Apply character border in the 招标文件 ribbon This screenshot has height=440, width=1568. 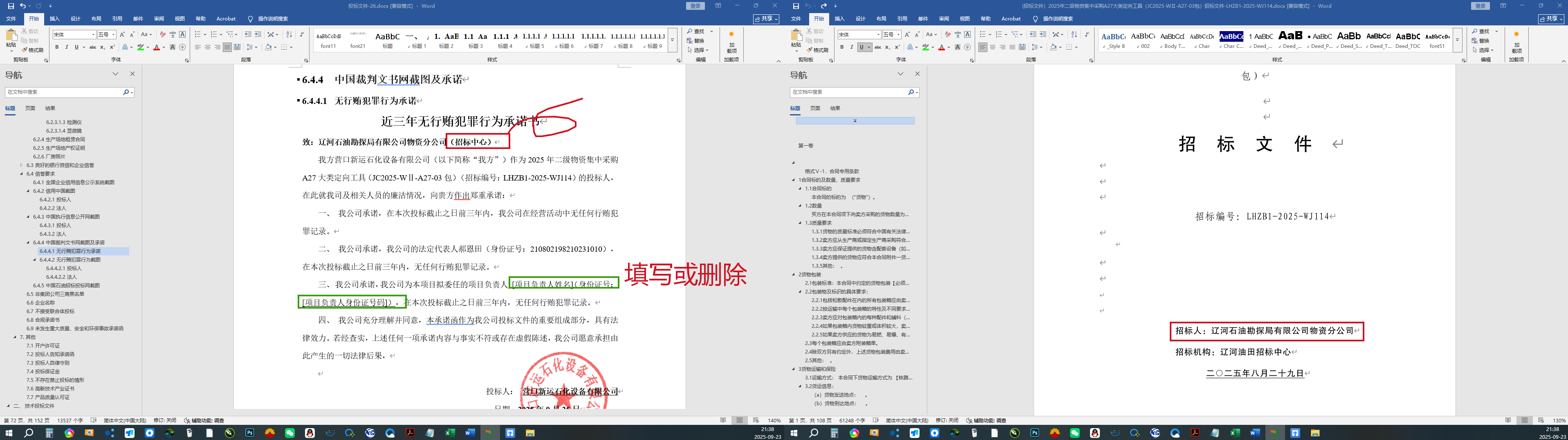(967, 35)
